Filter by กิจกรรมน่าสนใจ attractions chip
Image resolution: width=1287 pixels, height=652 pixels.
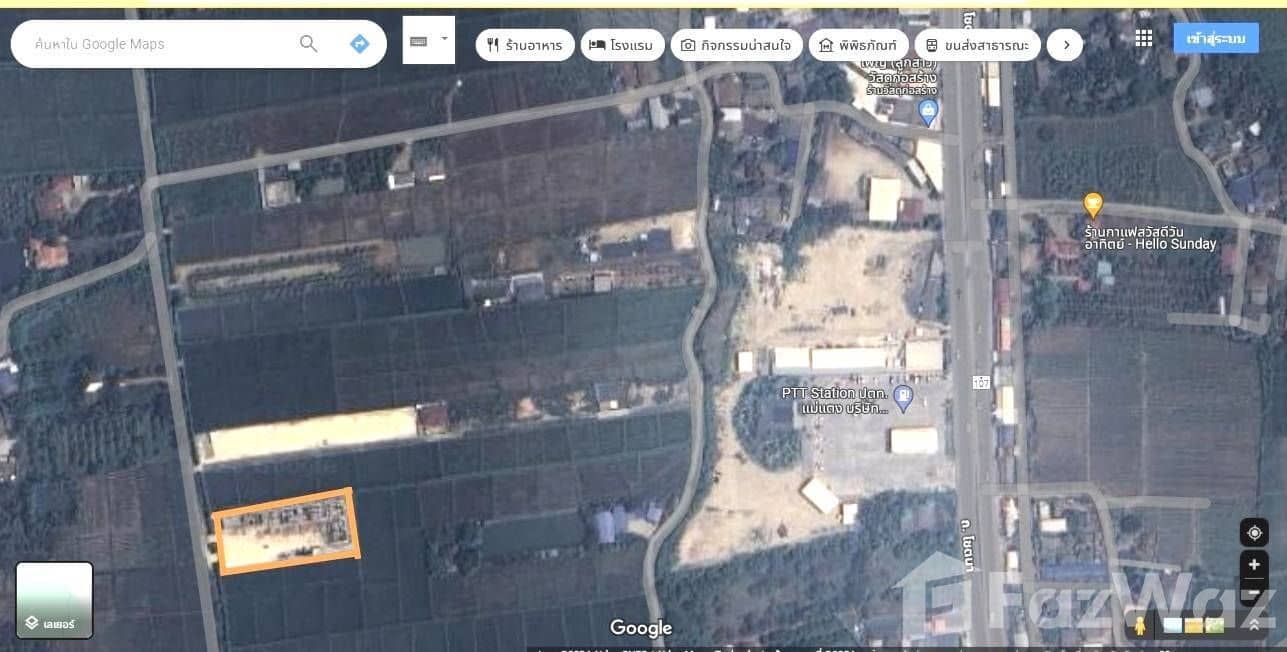click(x=735, y=45)
